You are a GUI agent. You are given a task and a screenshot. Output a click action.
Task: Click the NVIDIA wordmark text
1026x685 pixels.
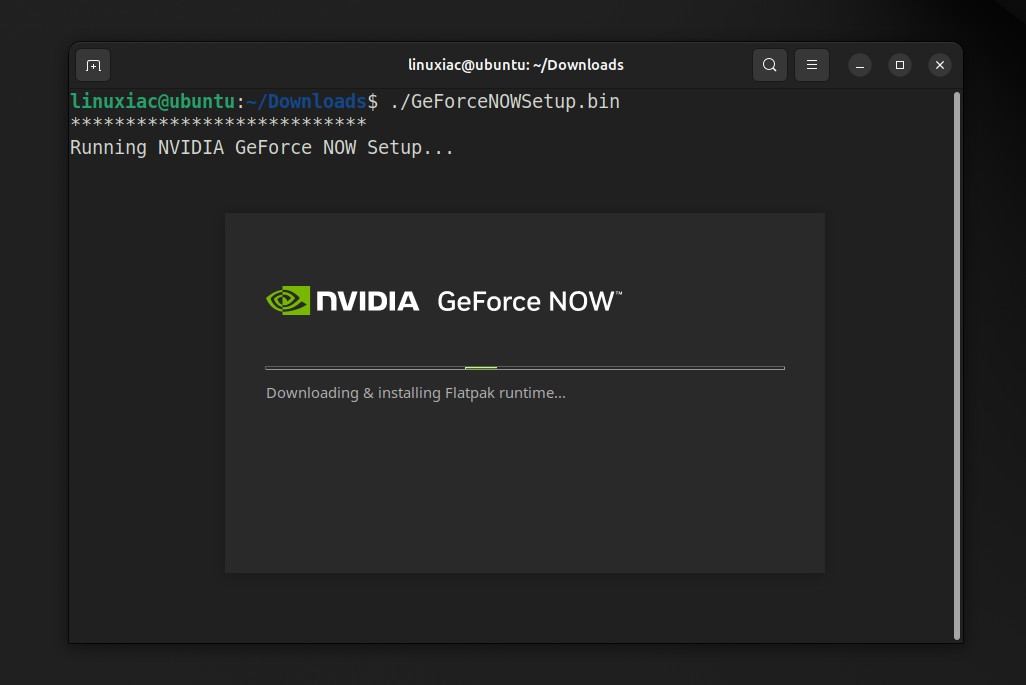click(x=367, y=301)
